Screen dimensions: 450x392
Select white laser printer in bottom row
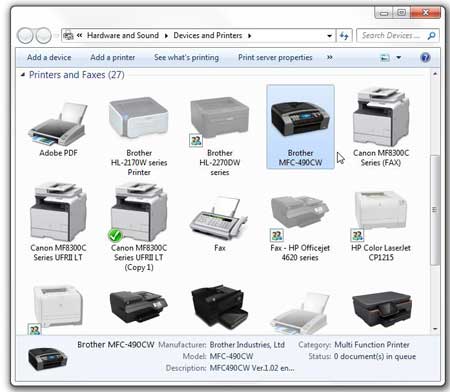click(58, 305)
